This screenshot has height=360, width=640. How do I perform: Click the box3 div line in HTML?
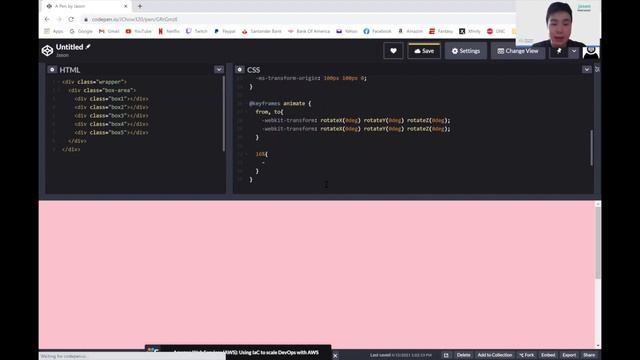click(x=111, y=116)
